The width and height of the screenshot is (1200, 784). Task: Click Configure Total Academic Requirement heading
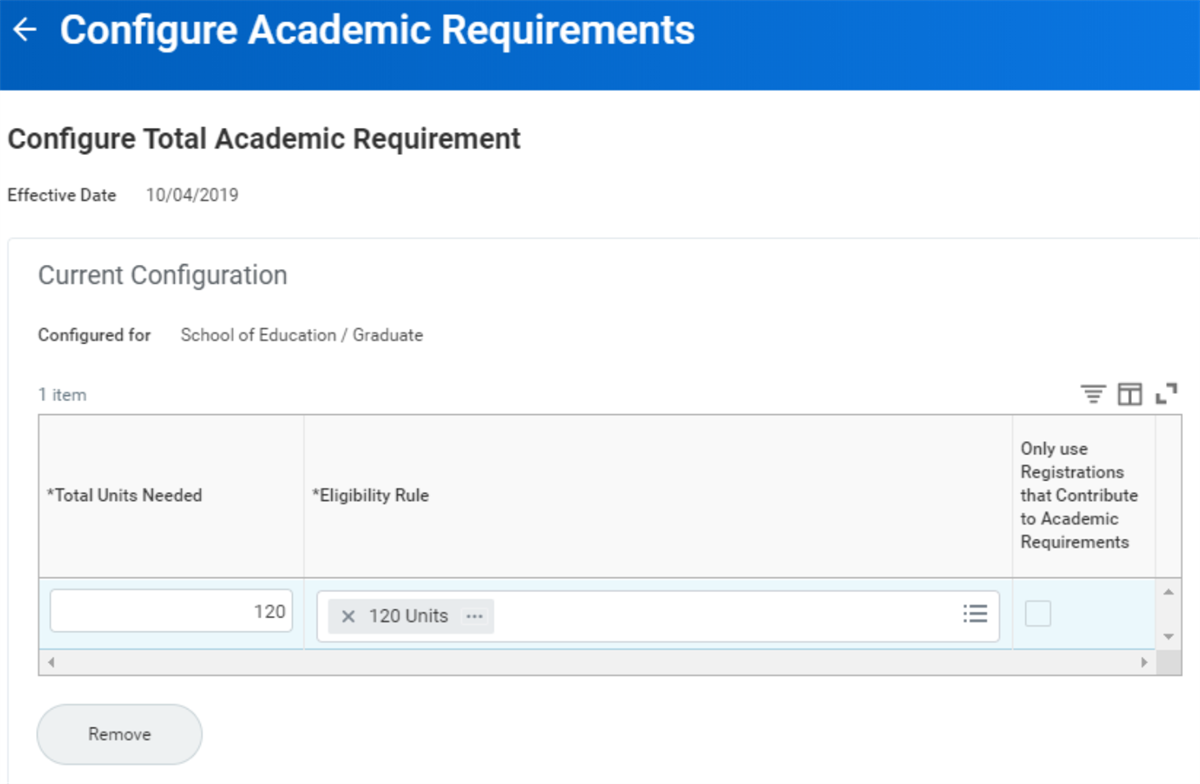pyautogui.click(x=264, y=138)
